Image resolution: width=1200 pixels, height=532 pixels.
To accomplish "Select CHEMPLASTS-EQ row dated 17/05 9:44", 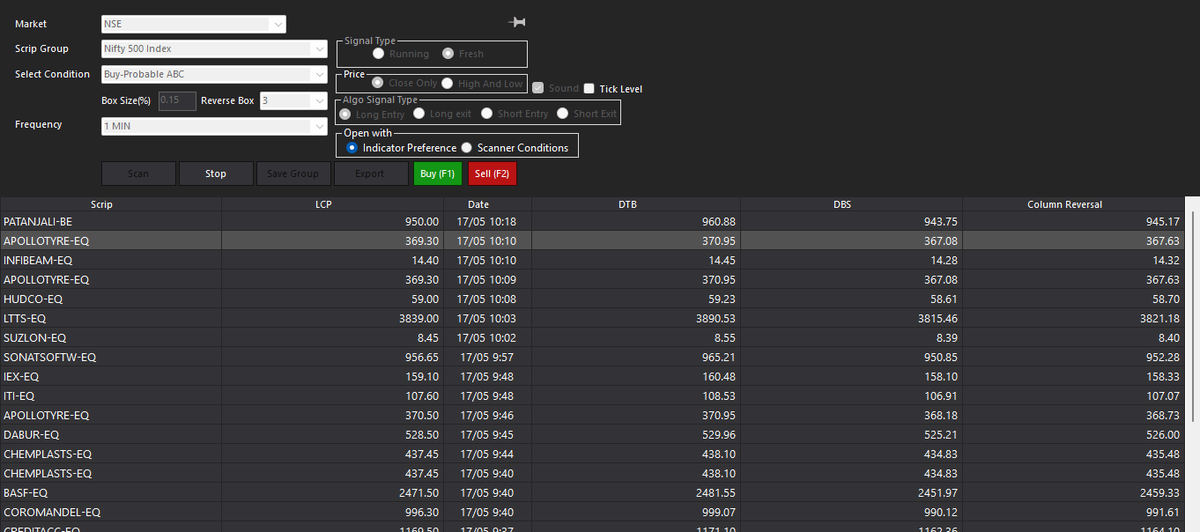I will (x=592, y=453).
